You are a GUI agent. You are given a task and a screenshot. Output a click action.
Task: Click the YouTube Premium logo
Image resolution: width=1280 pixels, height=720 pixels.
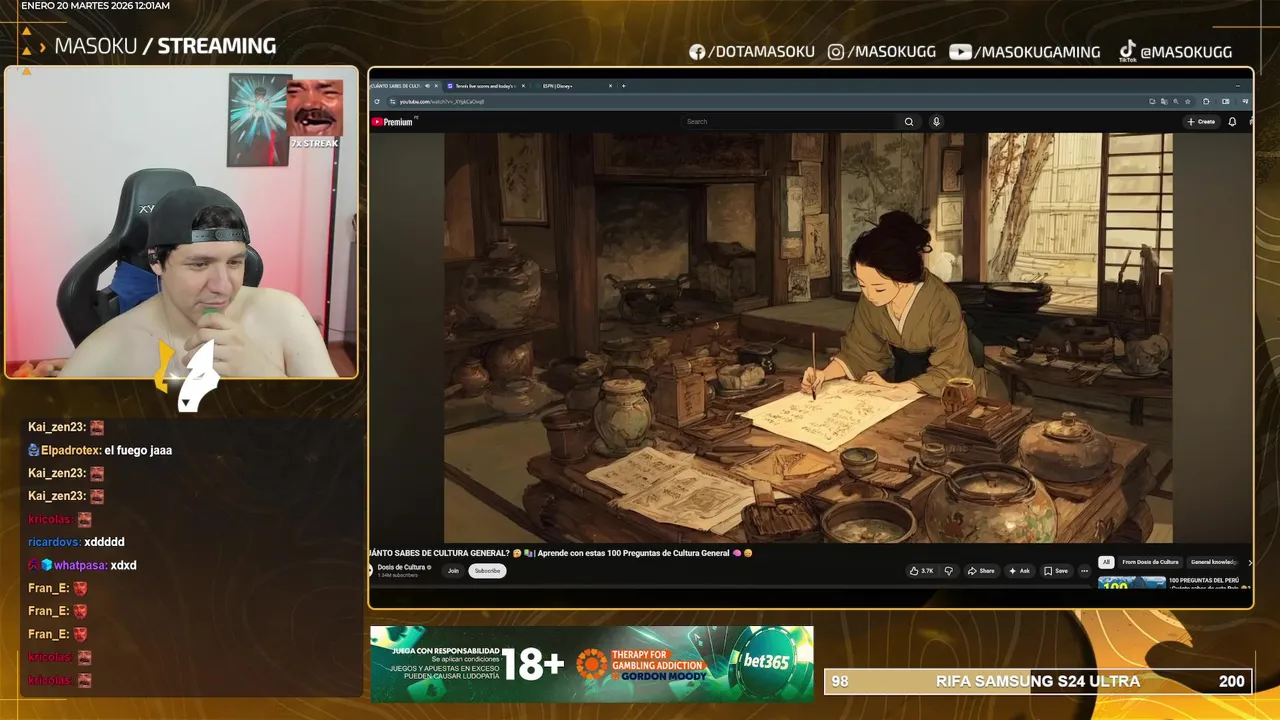[393, 122]
